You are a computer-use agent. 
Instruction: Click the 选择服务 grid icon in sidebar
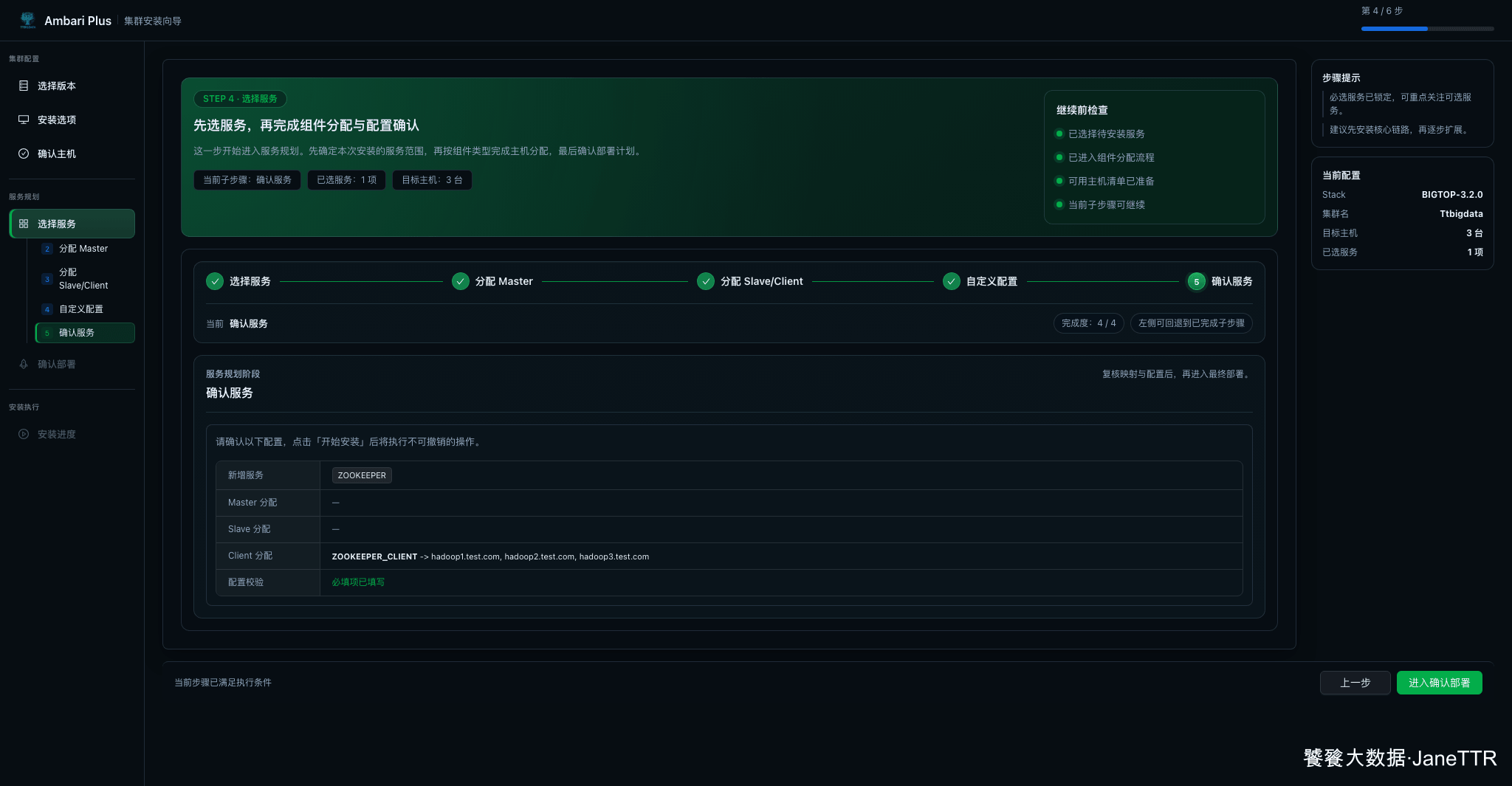pos(24,224)
